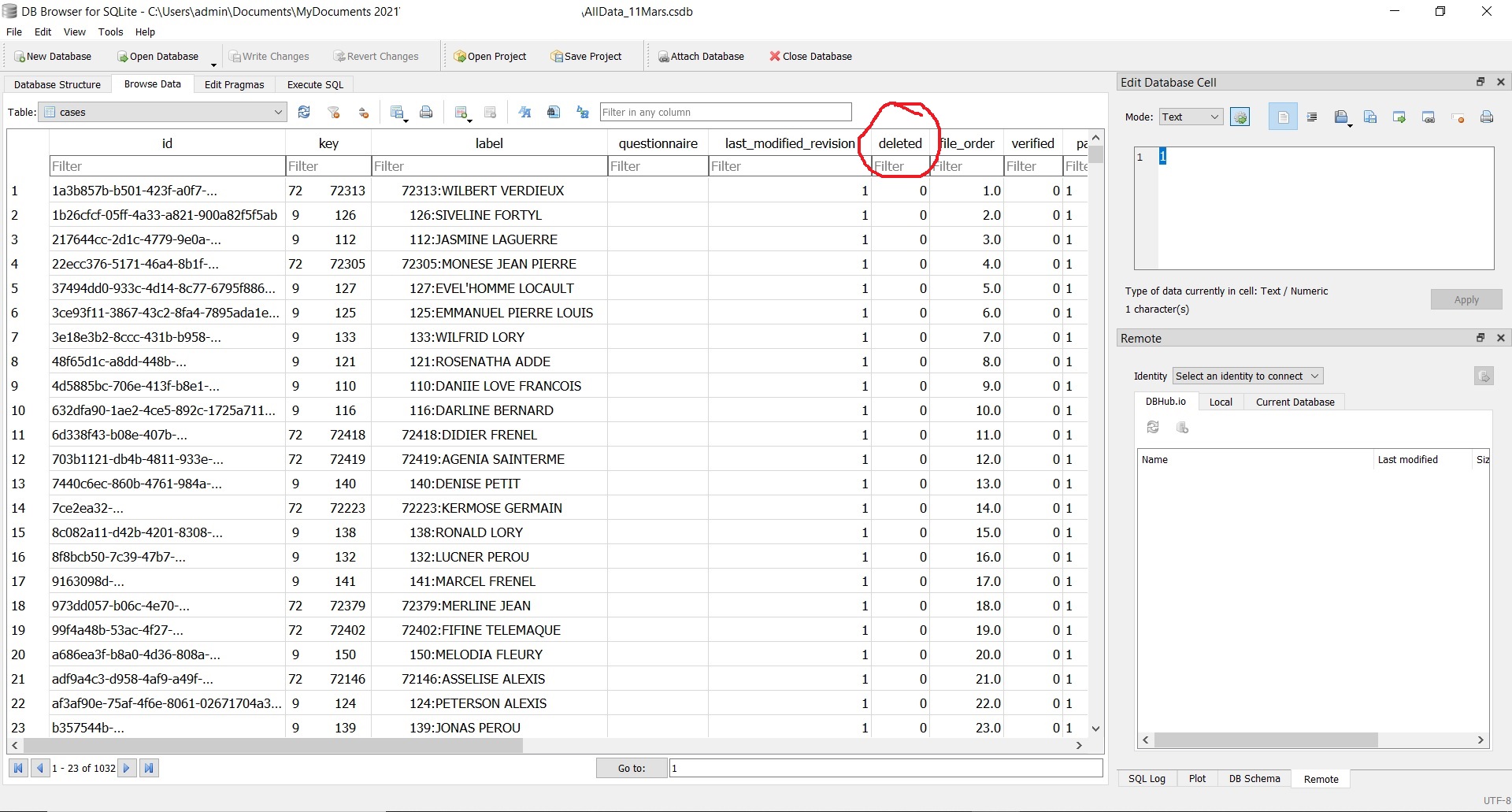Click the table's horizontal scrollbar thumb

(x=273, y=745)
